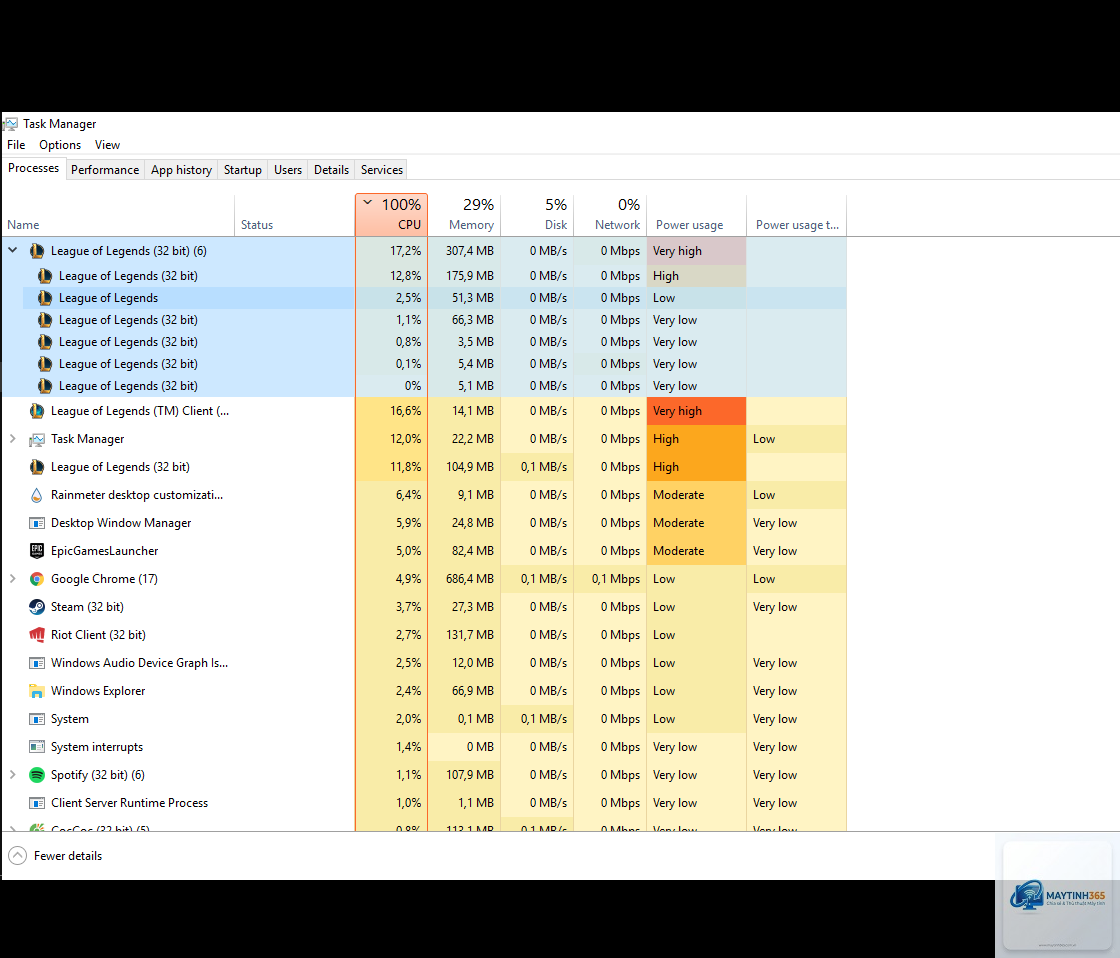Click the Steam icon
Viewport: 1120px width, 958px height.
(37, 607)
